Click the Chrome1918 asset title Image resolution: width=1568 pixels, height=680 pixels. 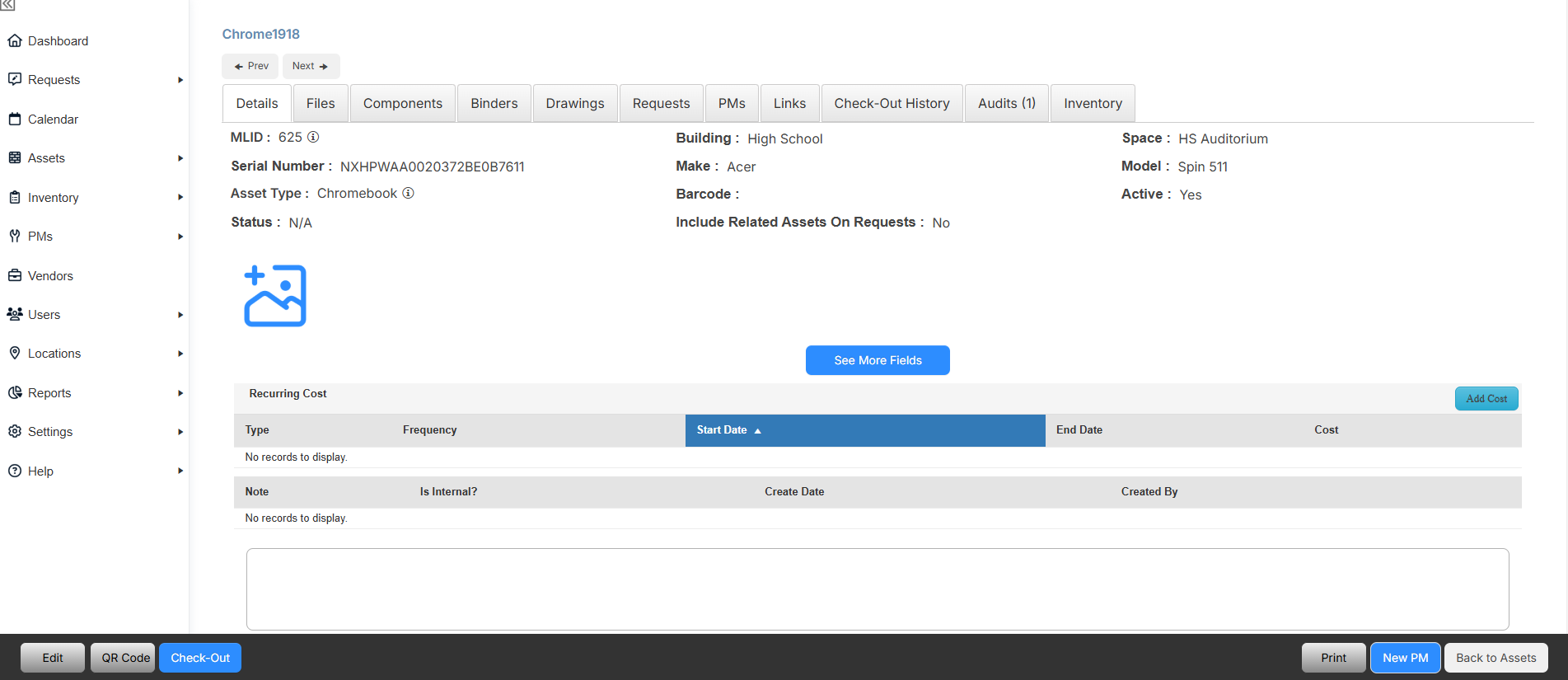tap(261, 34)
